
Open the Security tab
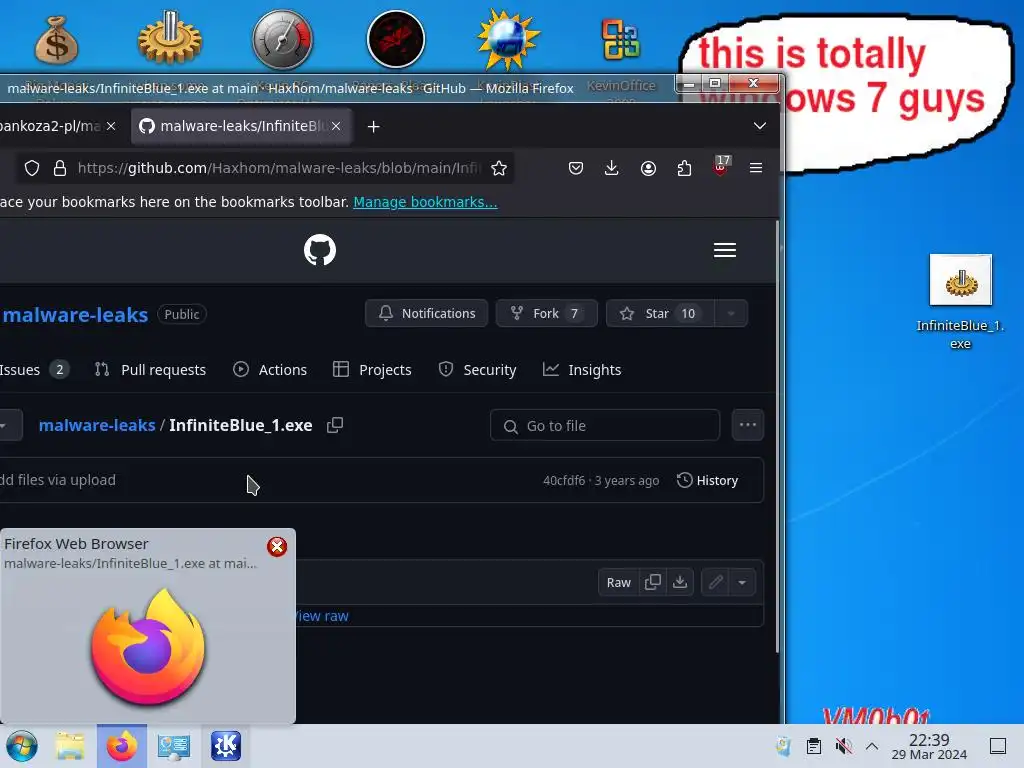click(x=477, y=370)
